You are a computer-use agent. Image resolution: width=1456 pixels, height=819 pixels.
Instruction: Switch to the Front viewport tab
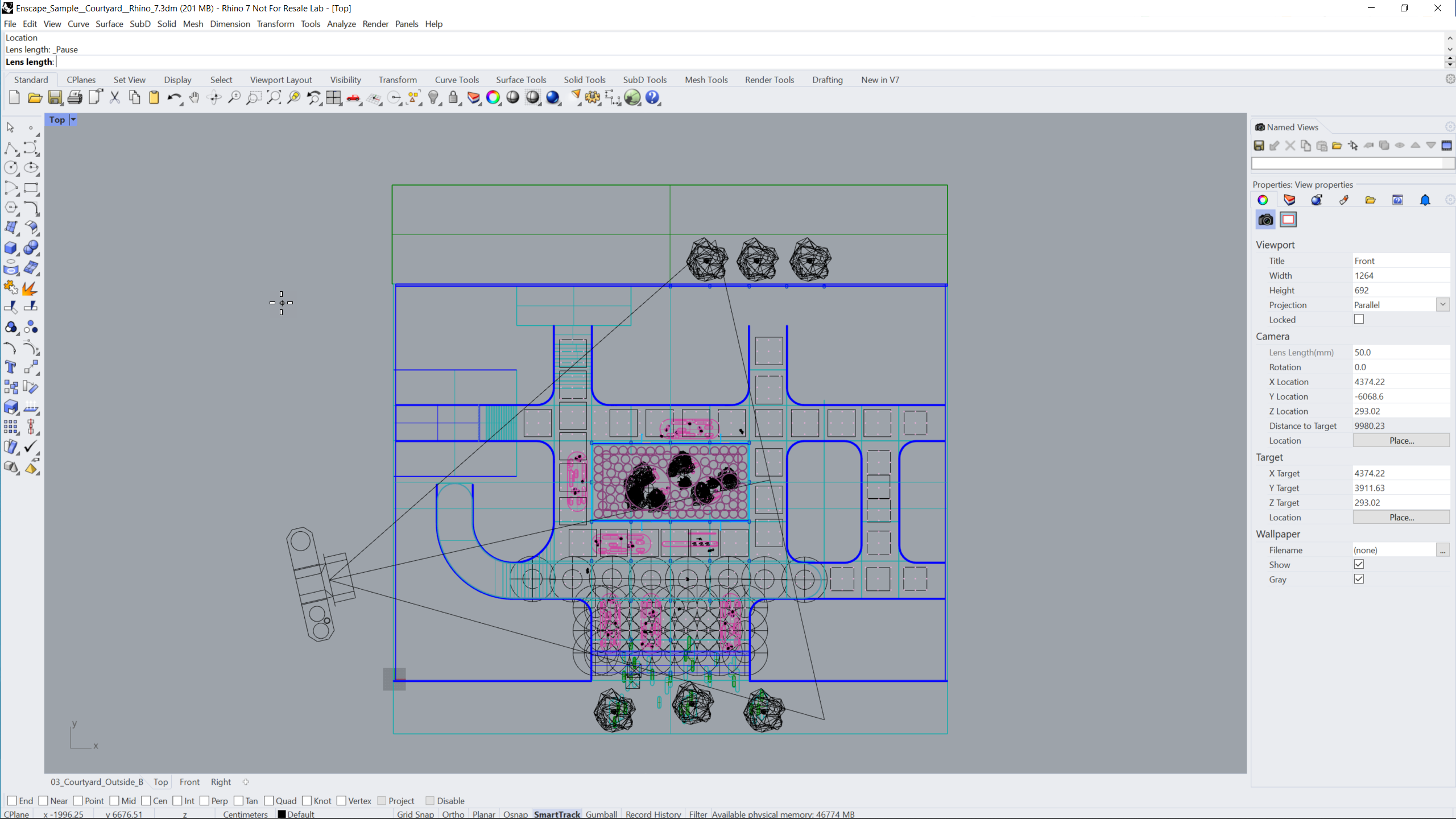[189, 782]
